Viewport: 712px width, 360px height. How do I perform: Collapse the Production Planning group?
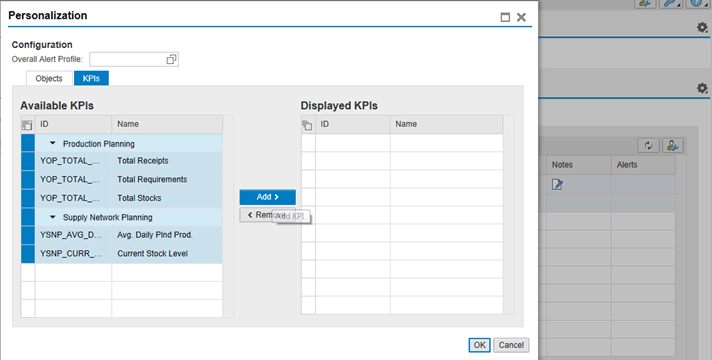(53, 143)
